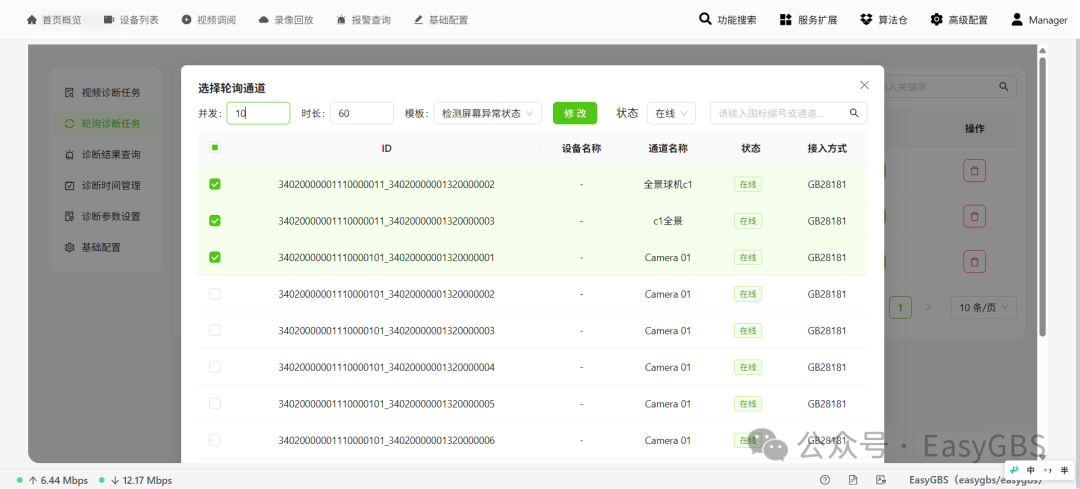Click search icon in background keyword box
The image size is (1080, 489).
1004,87
